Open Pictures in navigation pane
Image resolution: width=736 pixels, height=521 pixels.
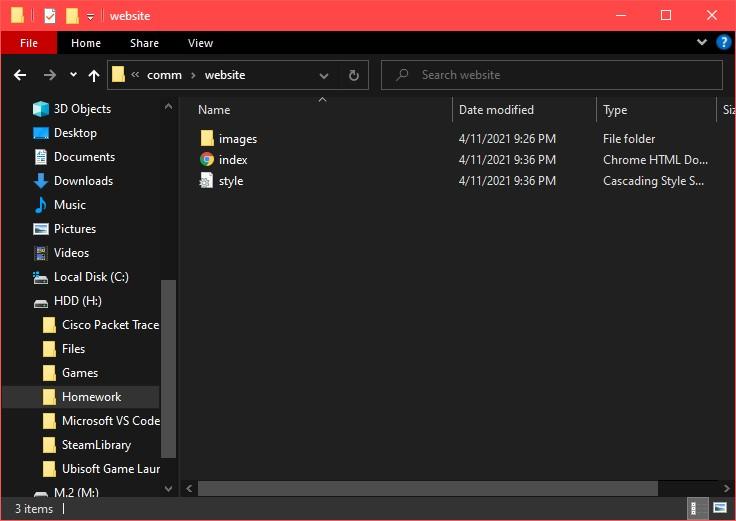[75, 229]
